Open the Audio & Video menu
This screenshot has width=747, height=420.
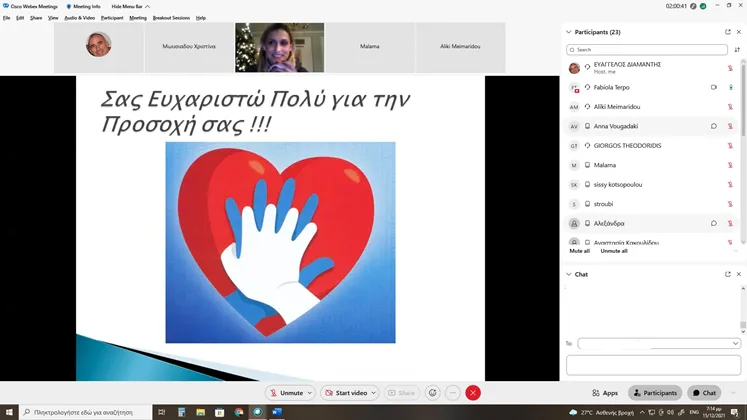click(x=79, y=18)
